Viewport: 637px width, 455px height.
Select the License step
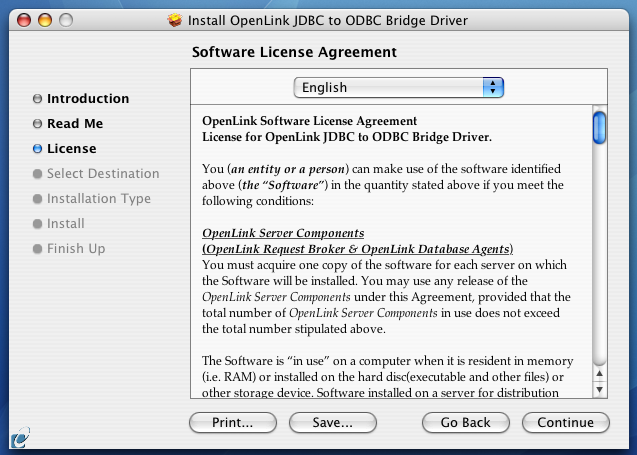[x=72, y=149]
